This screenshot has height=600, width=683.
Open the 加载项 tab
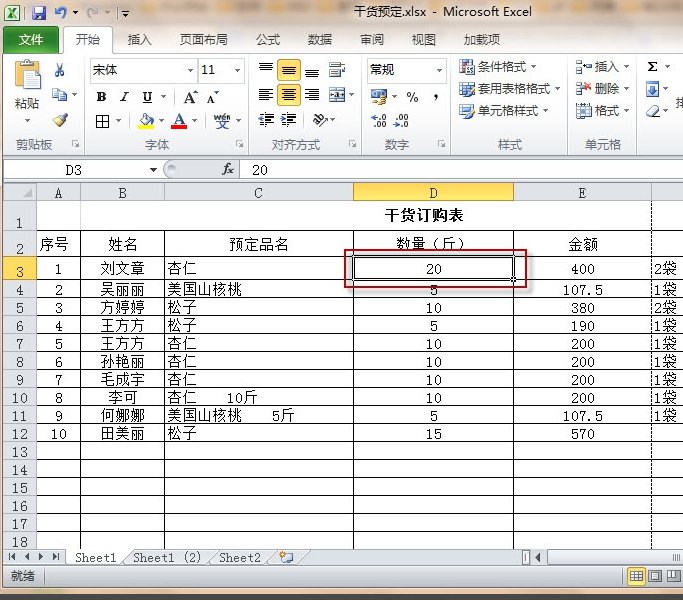pos(482,40)
